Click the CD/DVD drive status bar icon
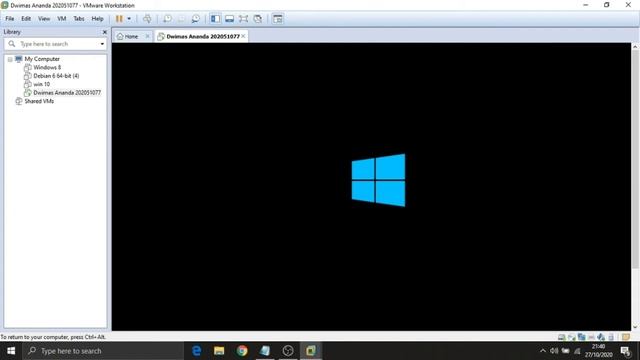Screen dimensions: 640x360 pos(572,337)
